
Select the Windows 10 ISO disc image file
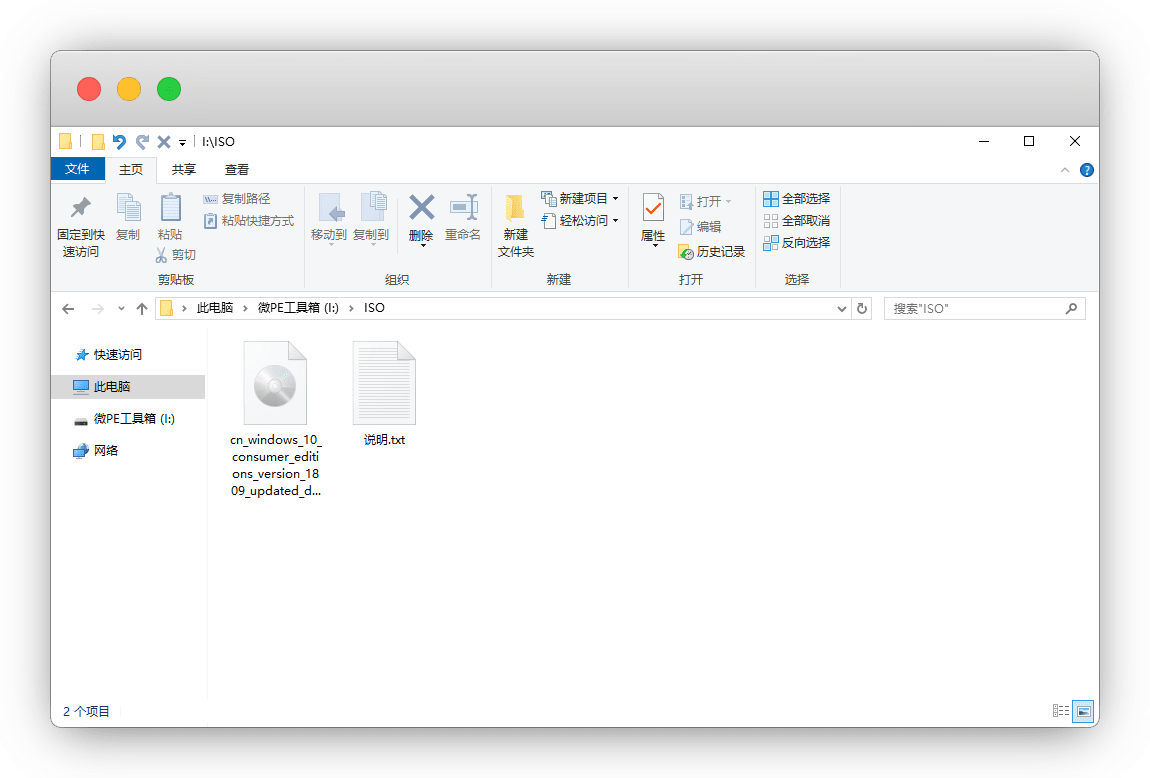pyautogui.click(x=275, y=384)
